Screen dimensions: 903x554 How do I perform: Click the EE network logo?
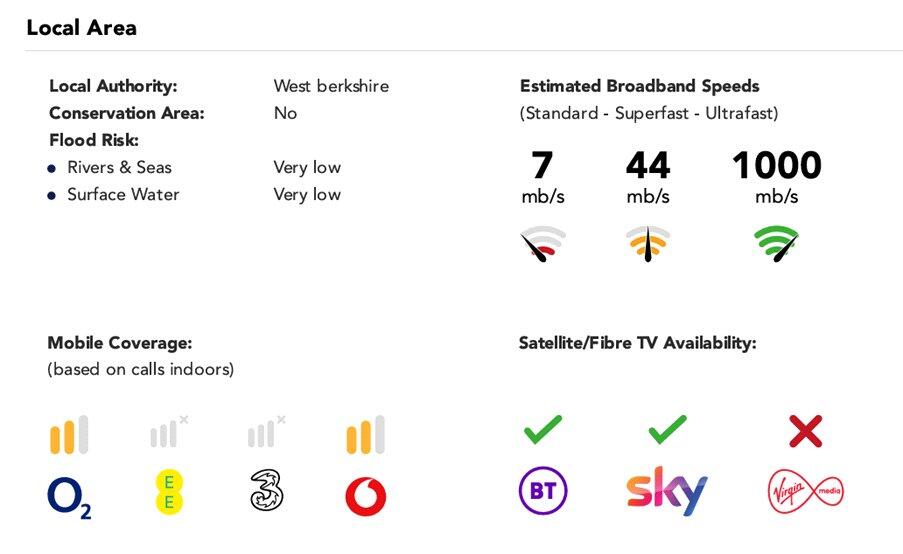[x=168, y=492]
